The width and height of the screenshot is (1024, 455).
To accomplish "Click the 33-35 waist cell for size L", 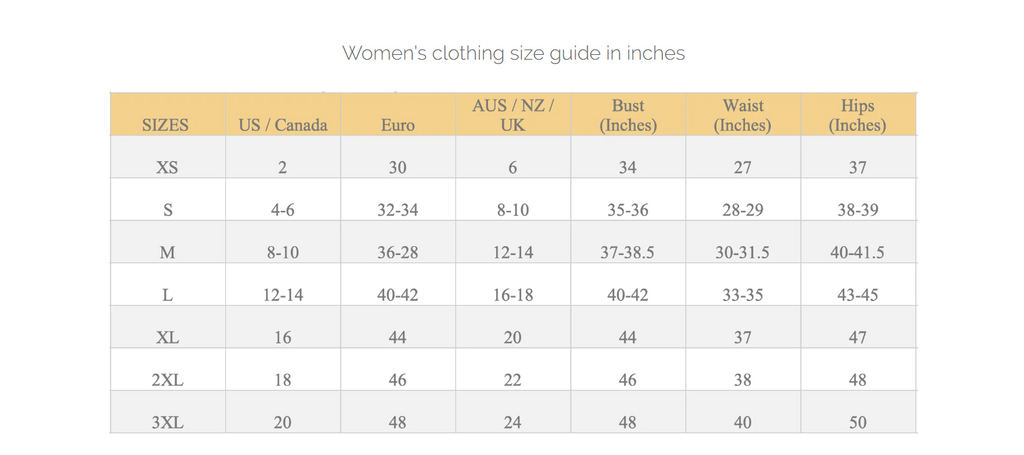I will [743, 295].
